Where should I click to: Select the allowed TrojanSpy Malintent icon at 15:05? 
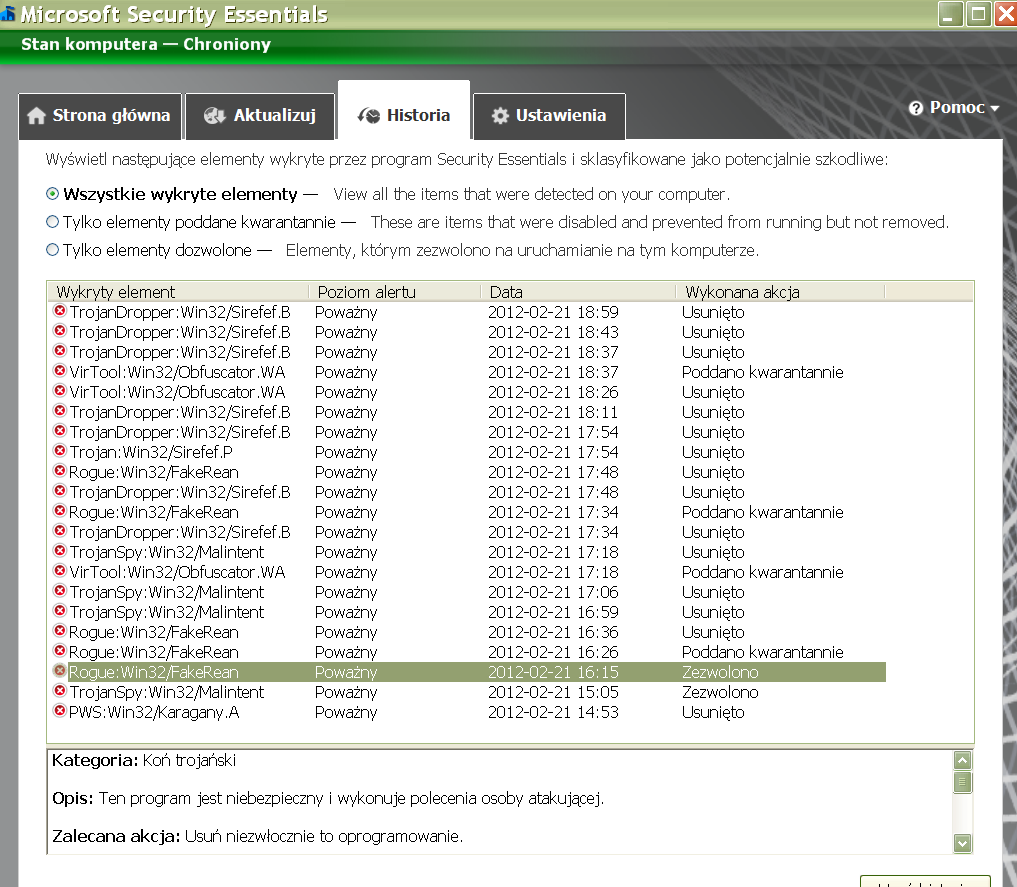60,691
